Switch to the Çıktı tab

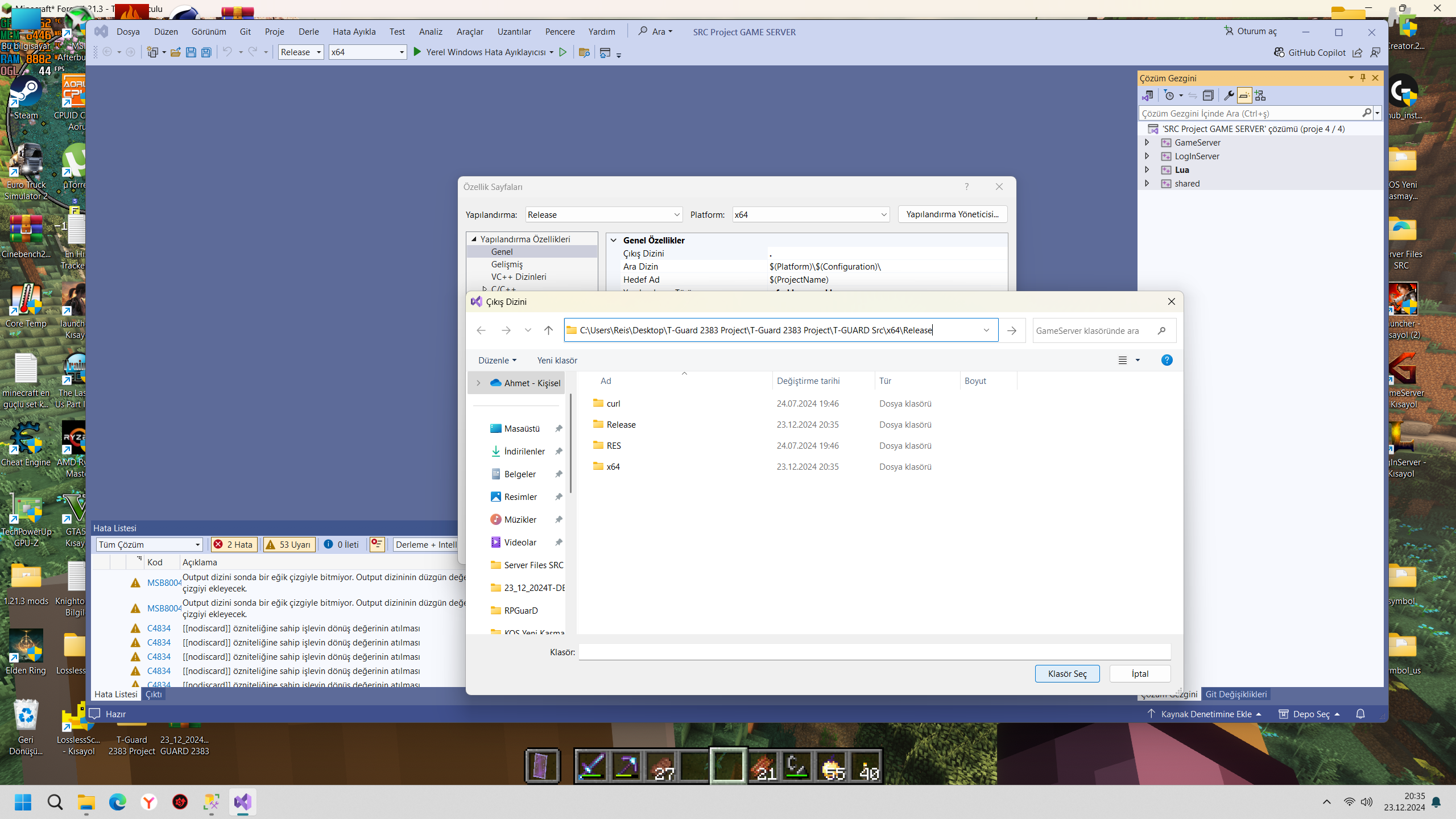154,694
